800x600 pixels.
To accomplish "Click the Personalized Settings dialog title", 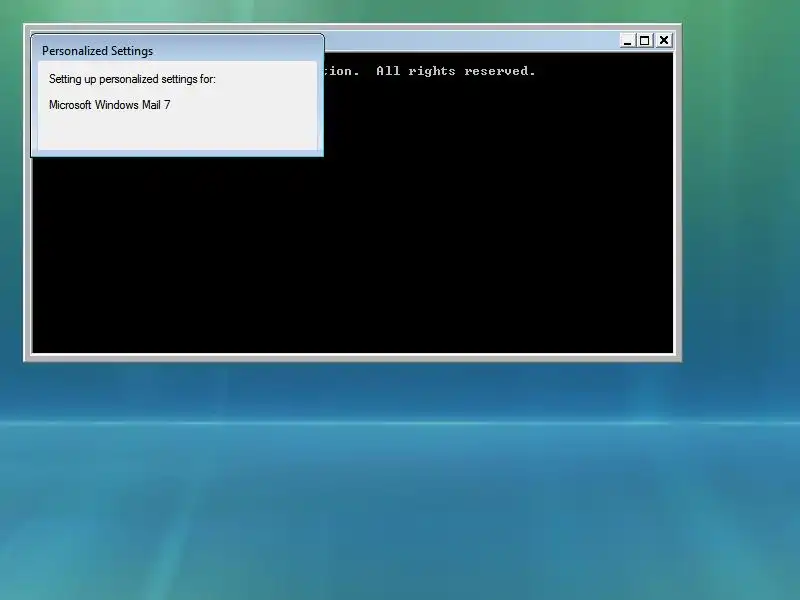I will point(97,51).
